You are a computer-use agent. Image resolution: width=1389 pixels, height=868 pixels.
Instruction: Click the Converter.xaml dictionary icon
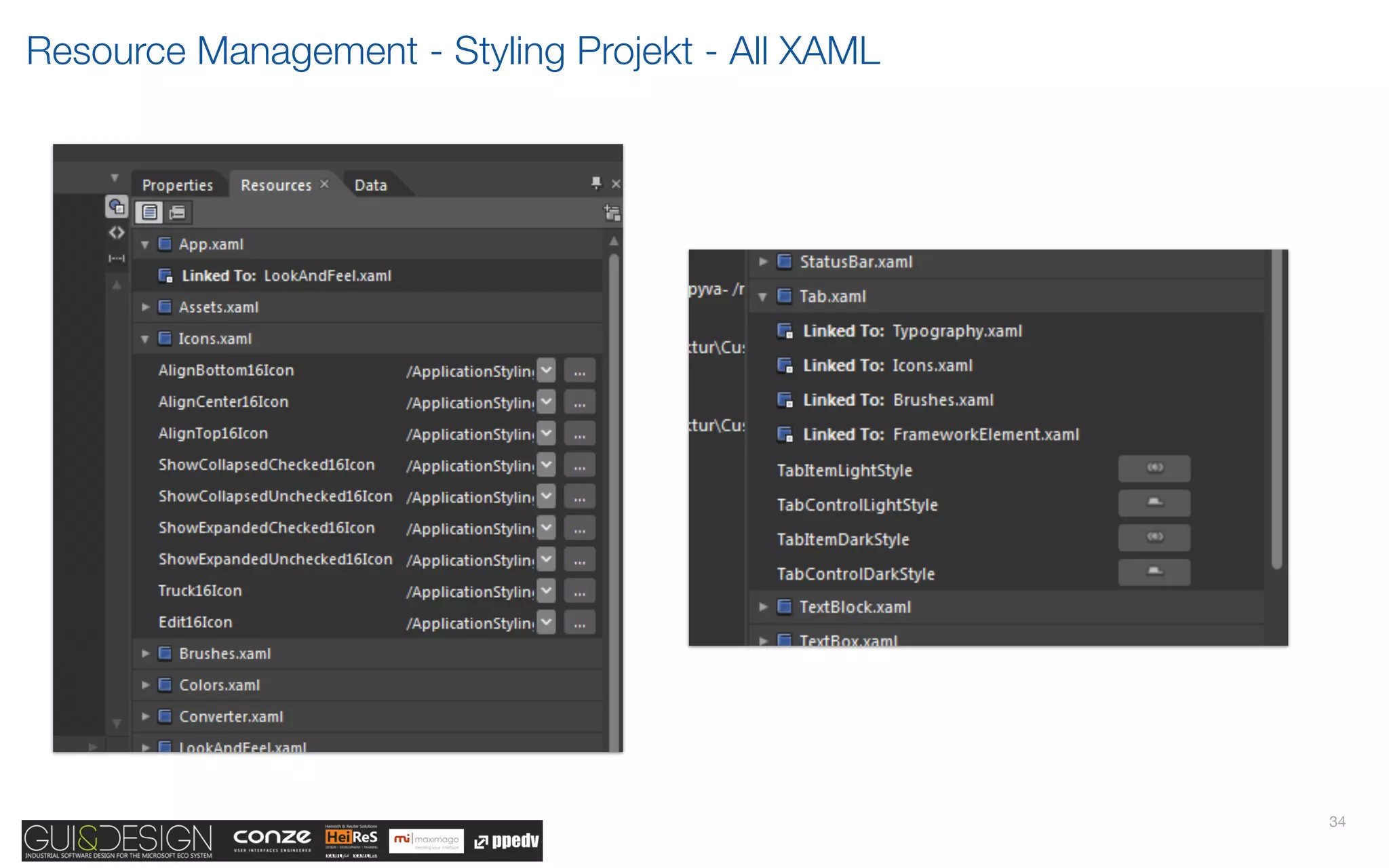[x=165, y=716]
